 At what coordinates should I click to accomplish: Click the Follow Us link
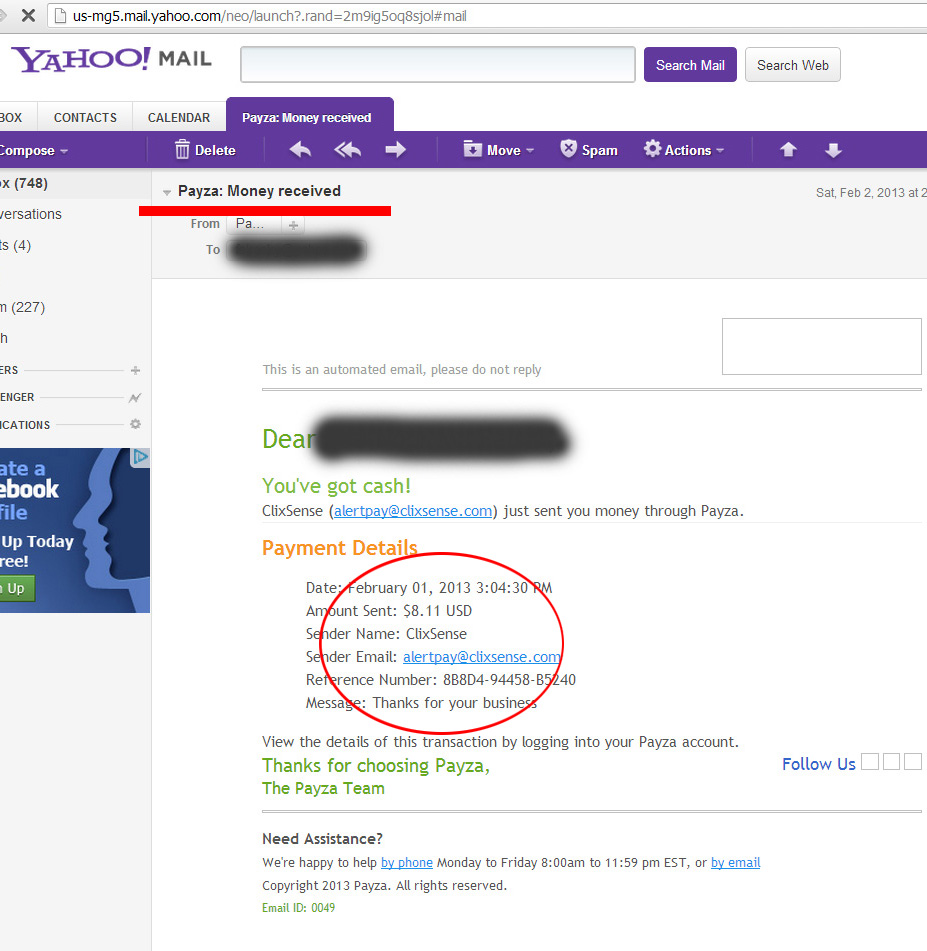tap(818, 764)
